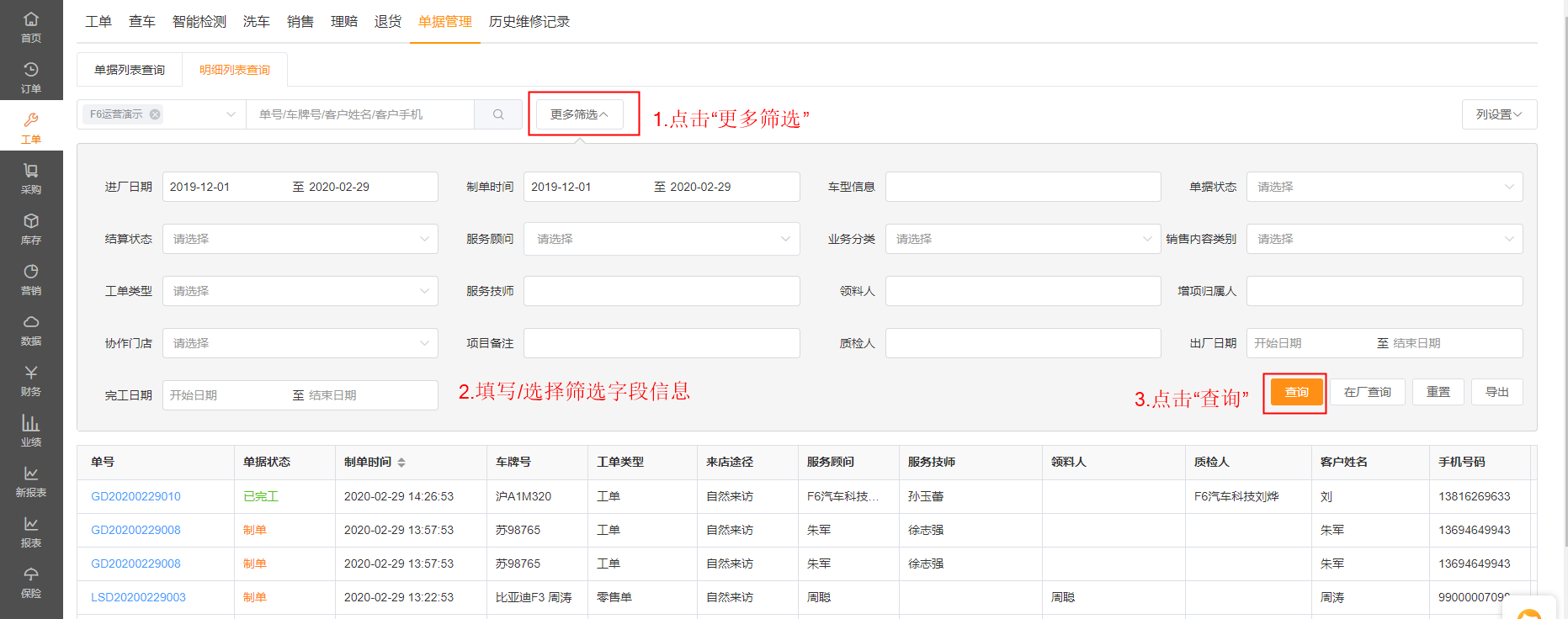Switch to the 明细列表查询 tab
This screenshot has width=1568, height=619.
pyautogui.click(x=235, y=70)
